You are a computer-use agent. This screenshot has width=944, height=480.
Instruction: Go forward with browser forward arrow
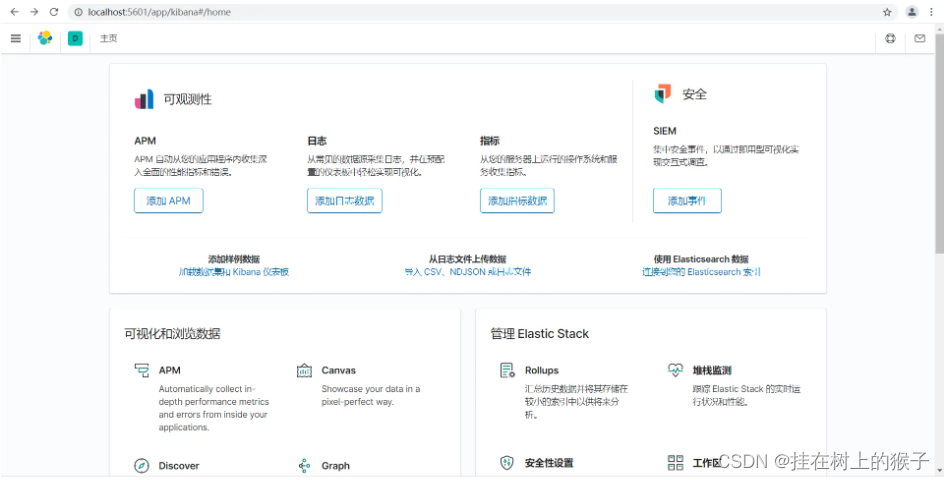coord(34,12)
